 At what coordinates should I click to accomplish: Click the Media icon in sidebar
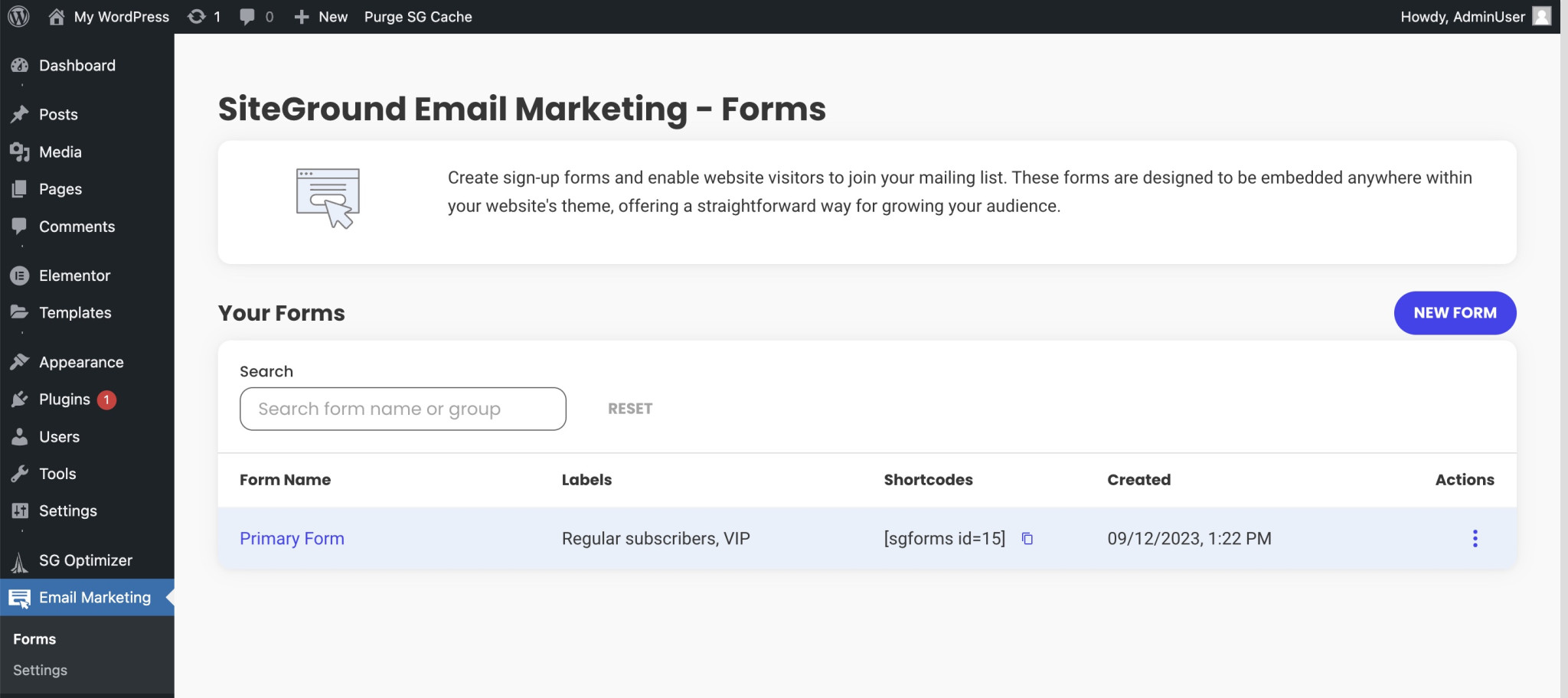tap(20, 152)
